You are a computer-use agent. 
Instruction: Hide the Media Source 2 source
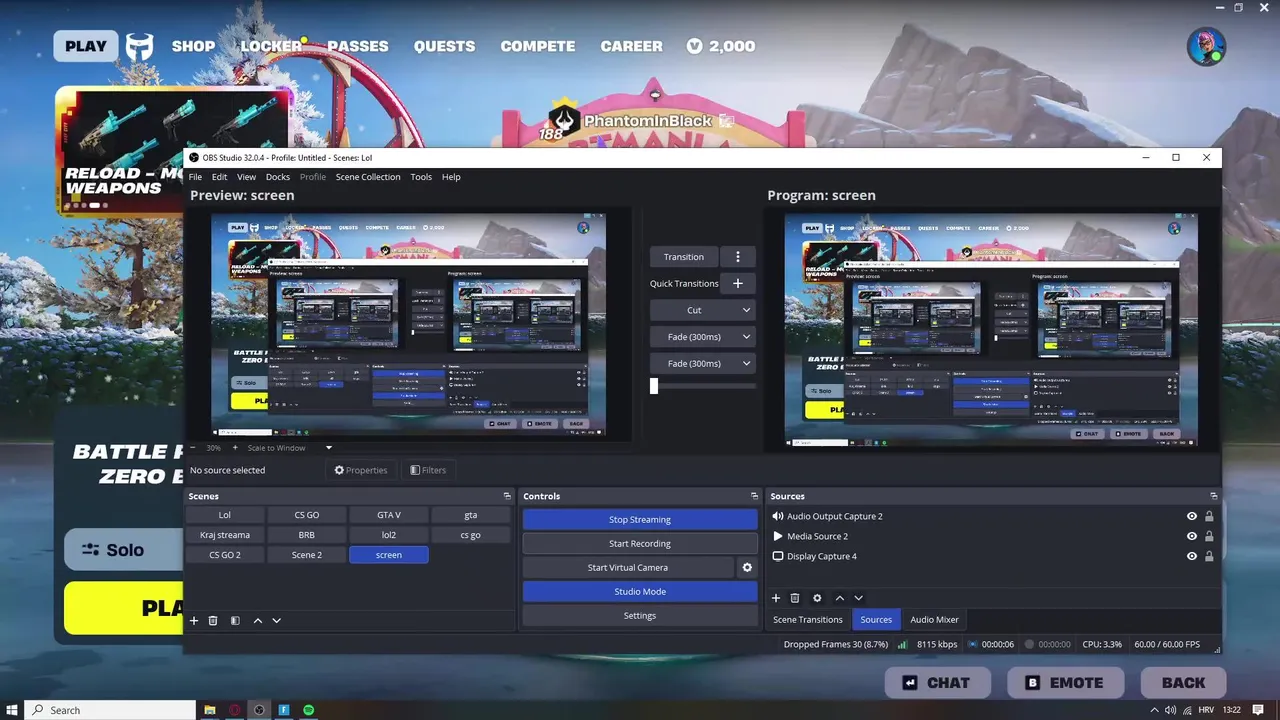pos(1192,537)
